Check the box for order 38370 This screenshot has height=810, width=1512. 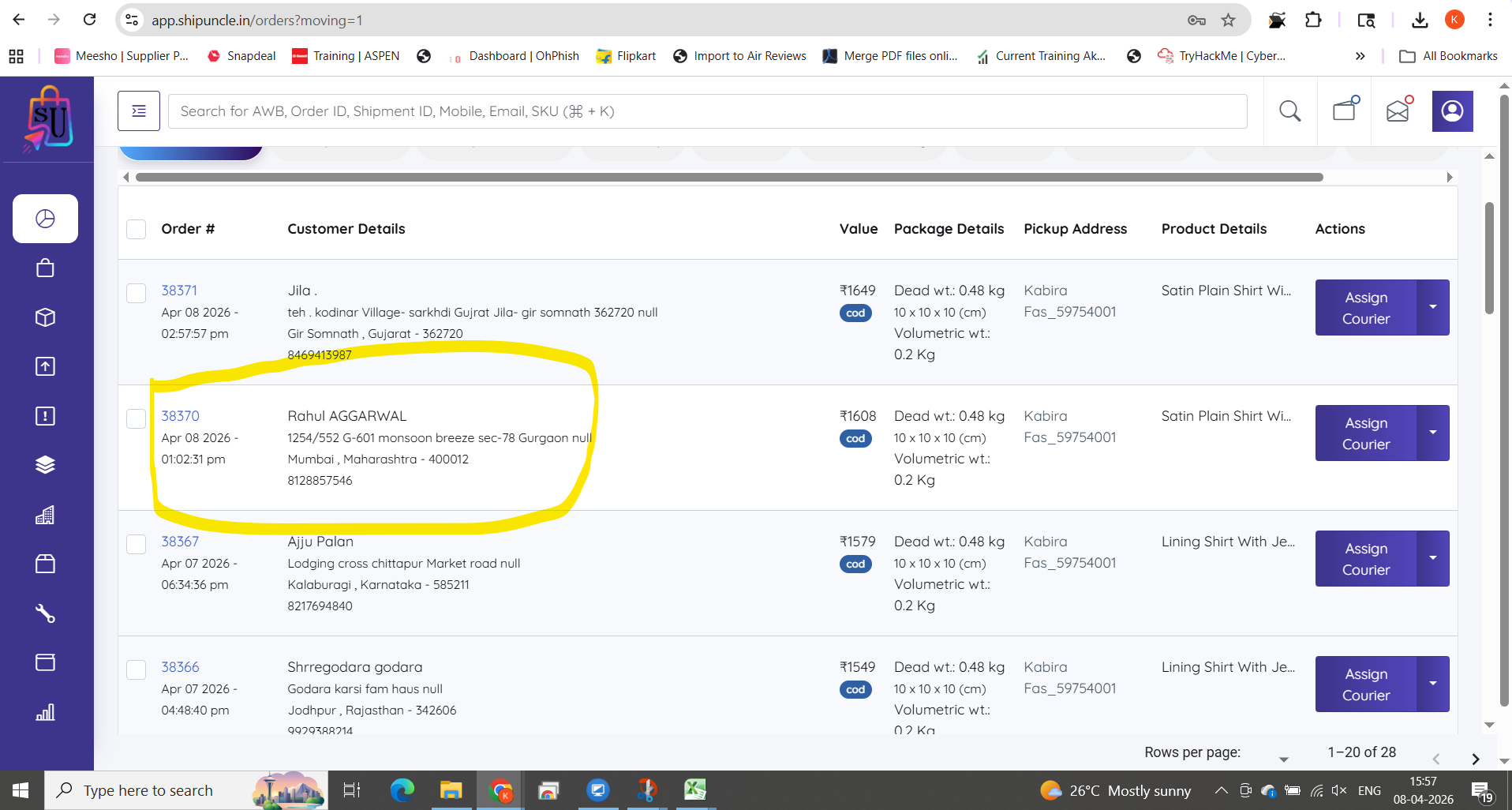click(137, 418)
